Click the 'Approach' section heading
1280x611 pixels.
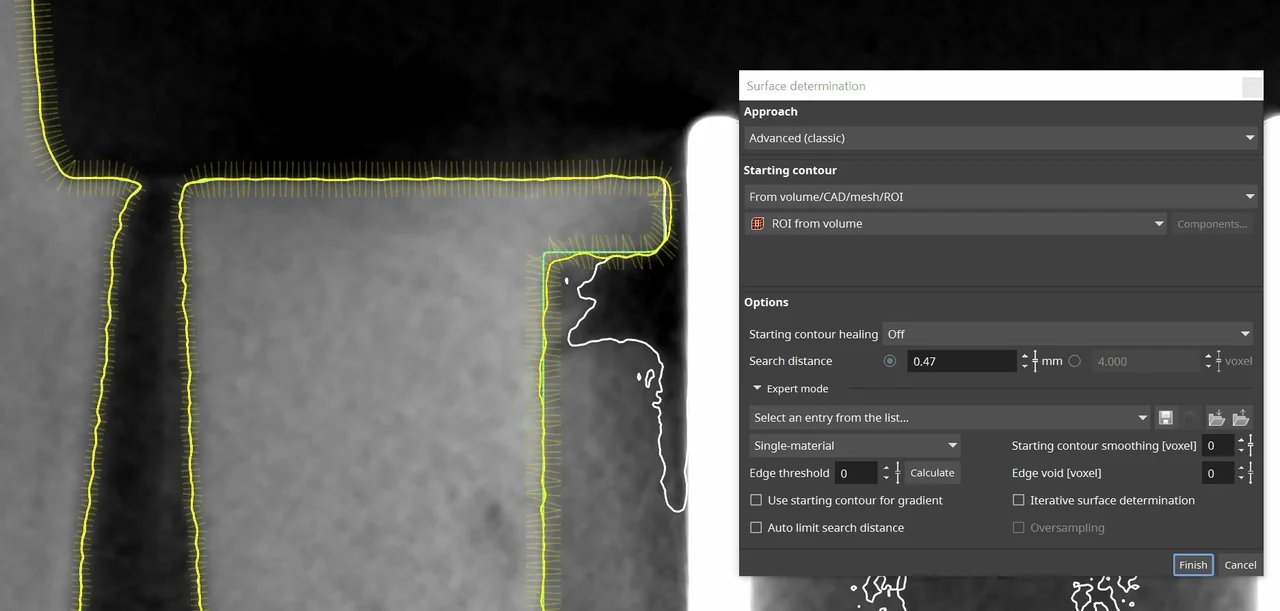tap(771, 112)
